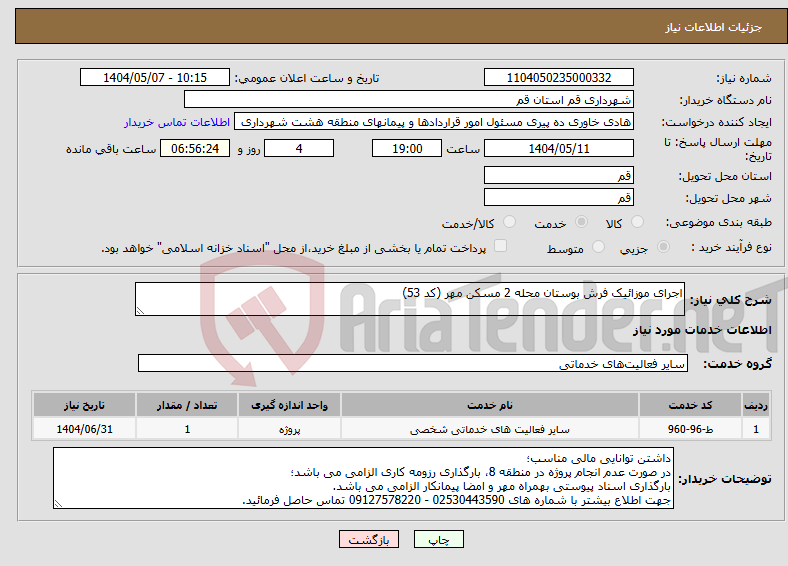Screen dimensions: 788x566
Task: Click the تاریخ نیاز column header
Action: [84, 405]
